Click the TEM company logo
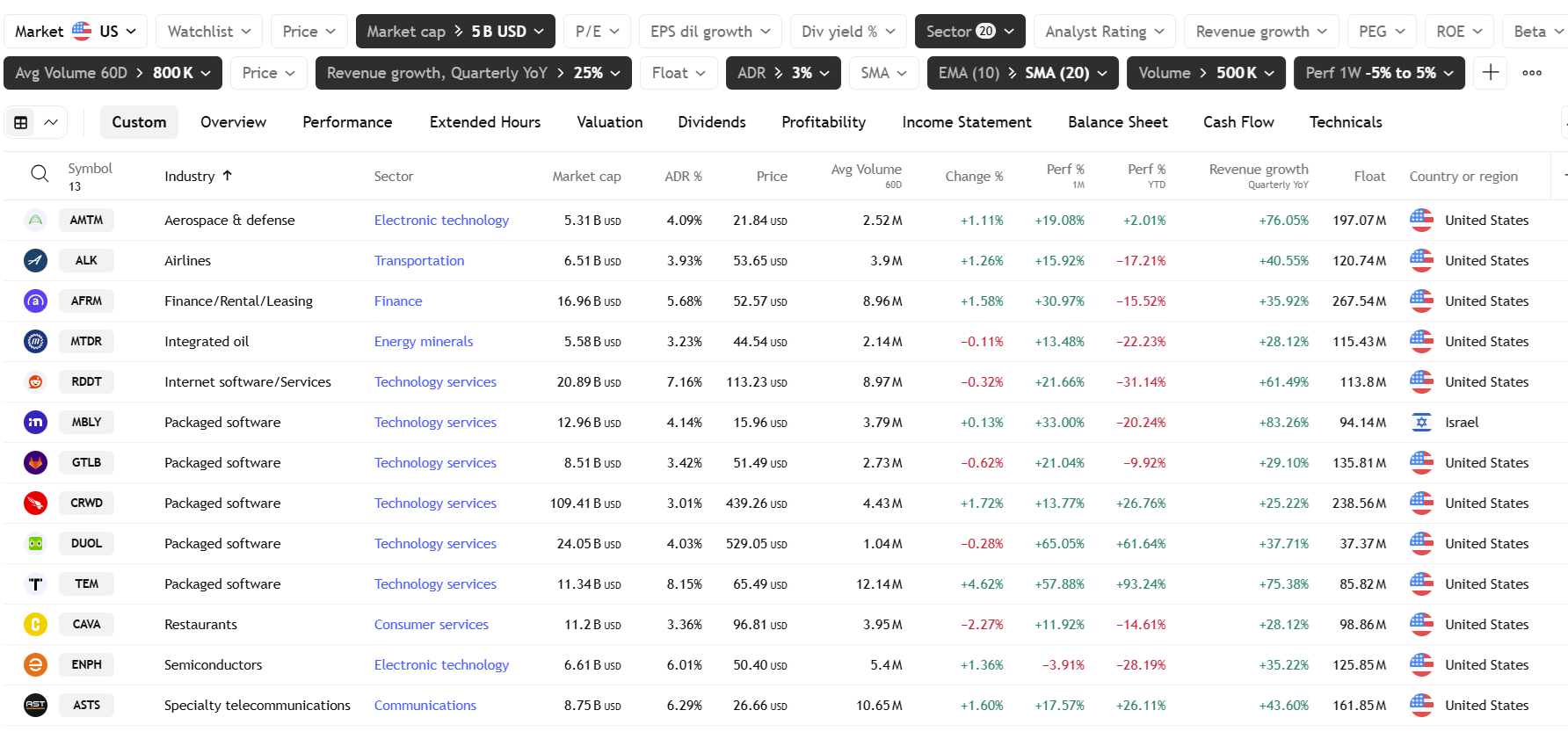The height and width of the screenshot is (732, 1568). click(35, 584)
